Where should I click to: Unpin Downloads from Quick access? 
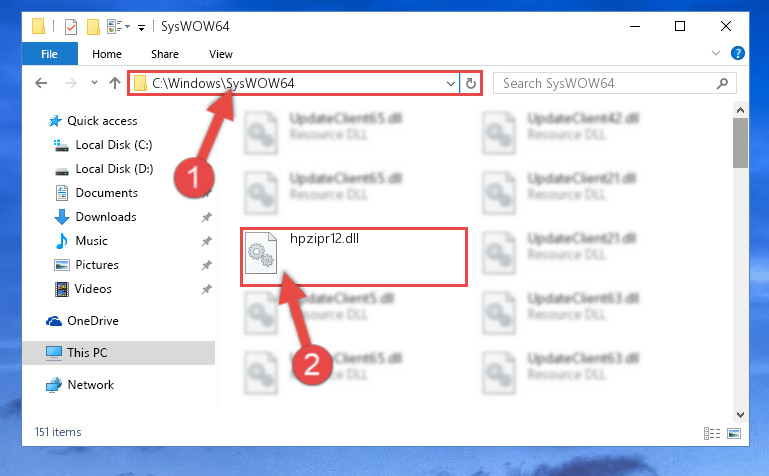(206, 217)
